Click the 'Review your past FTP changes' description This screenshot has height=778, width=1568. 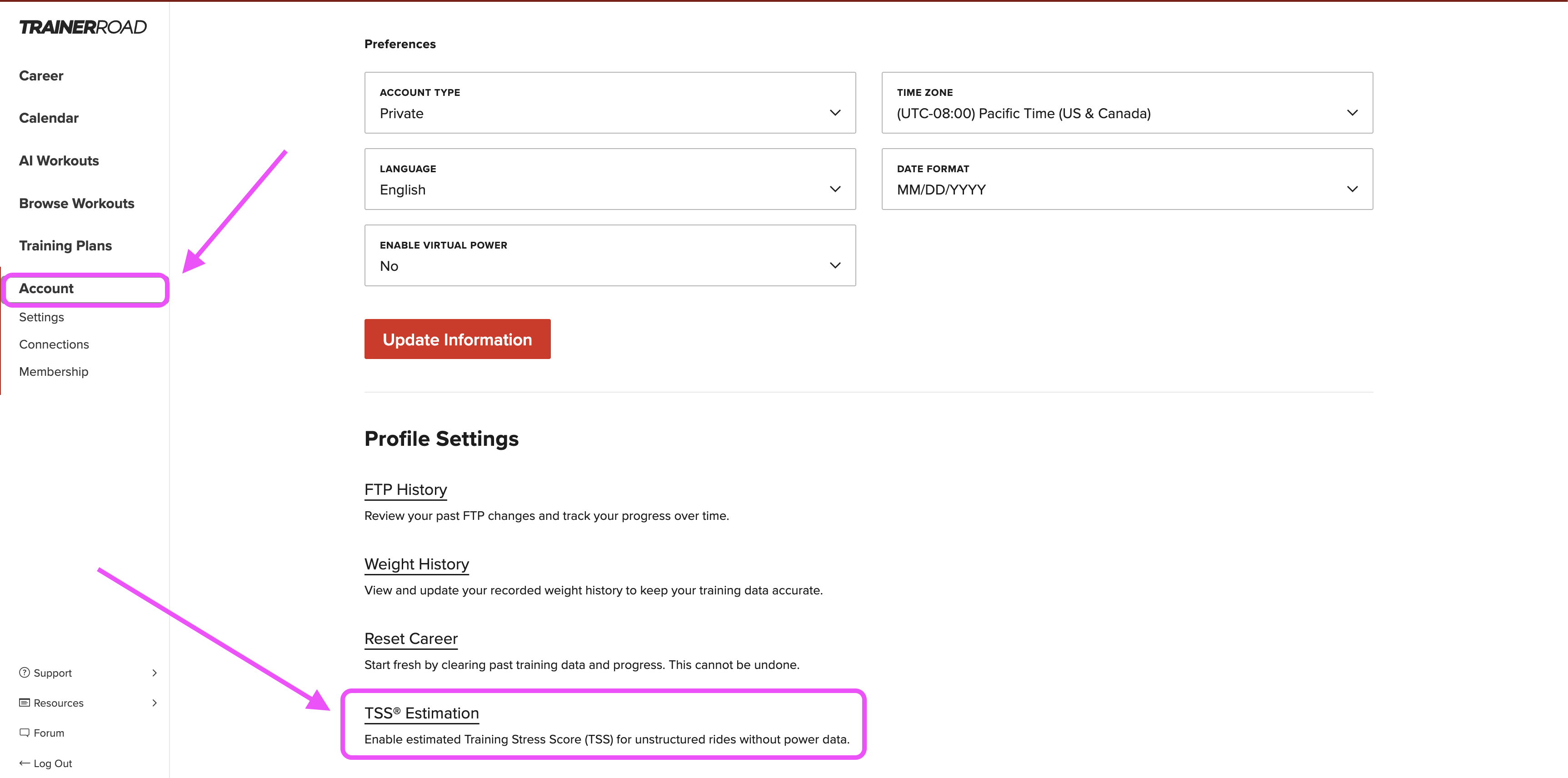point(547,516)
